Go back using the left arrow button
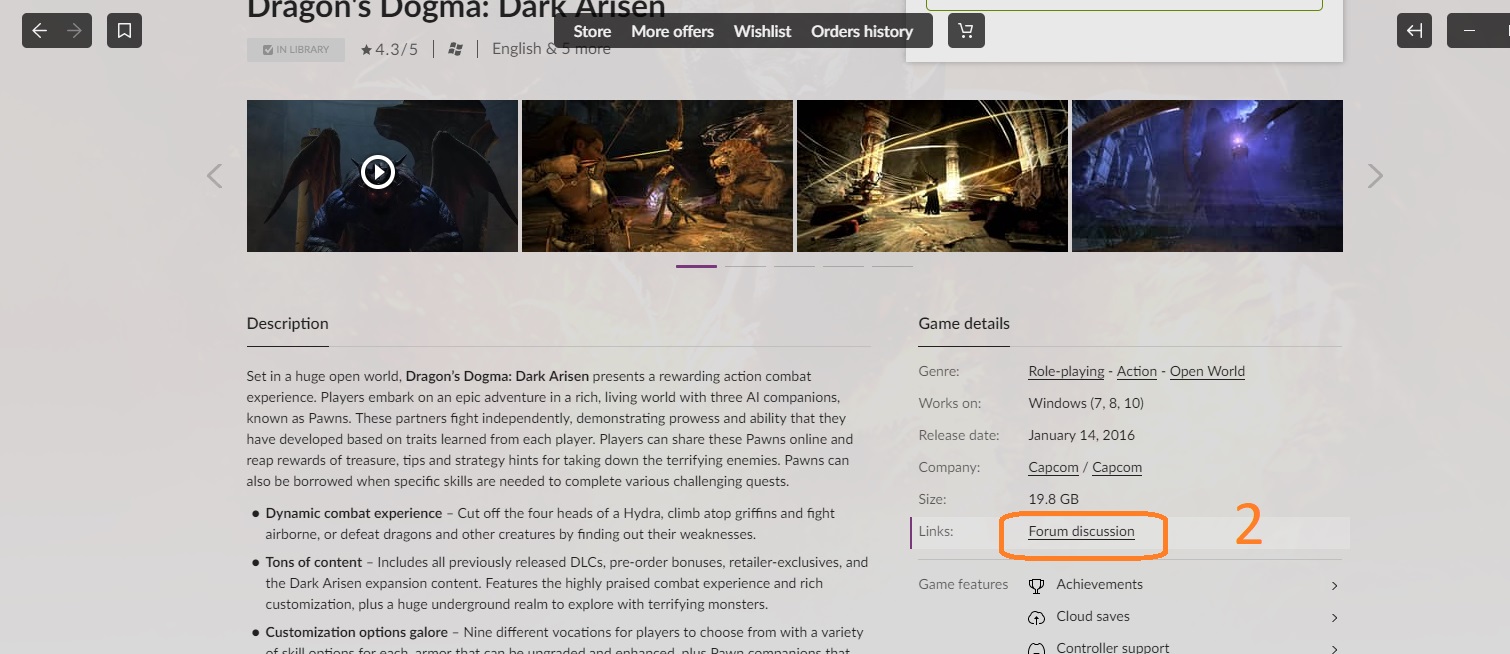1510x654 pixels. tap(40, 31)
